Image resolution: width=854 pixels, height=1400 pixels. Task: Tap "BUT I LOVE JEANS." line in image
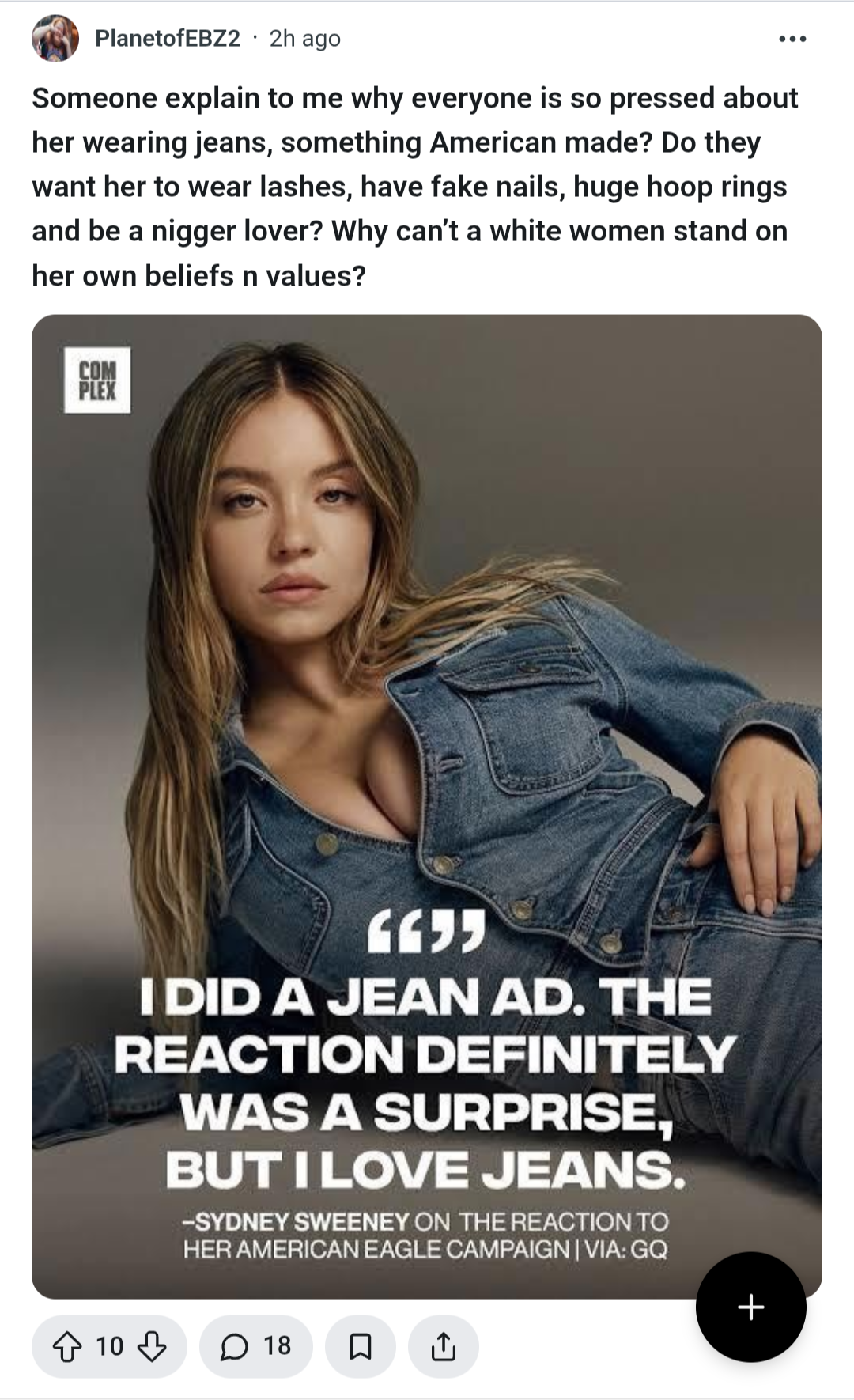[x=425, y=1169]
